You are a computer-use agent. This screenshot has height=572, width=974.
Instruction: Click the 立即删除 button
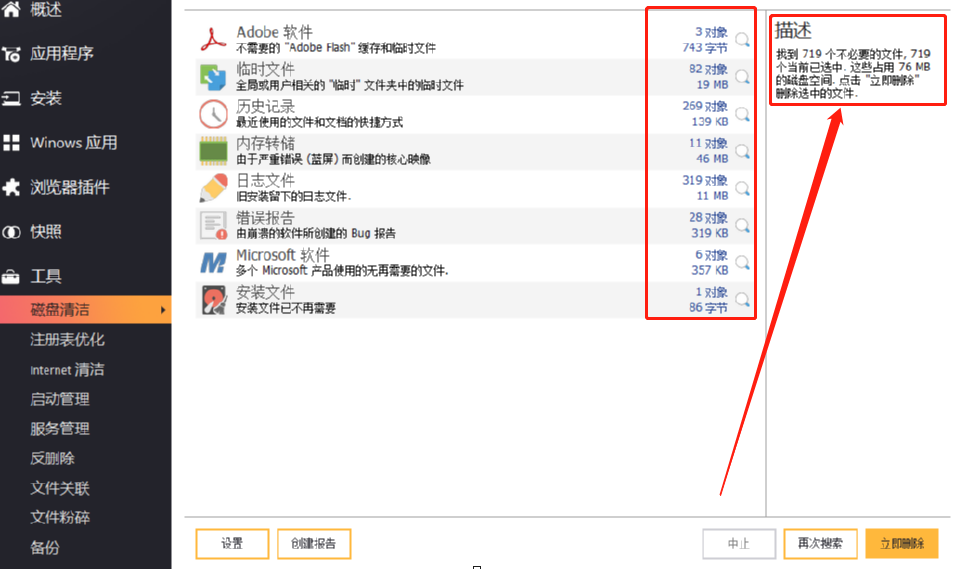coord(902,544)
